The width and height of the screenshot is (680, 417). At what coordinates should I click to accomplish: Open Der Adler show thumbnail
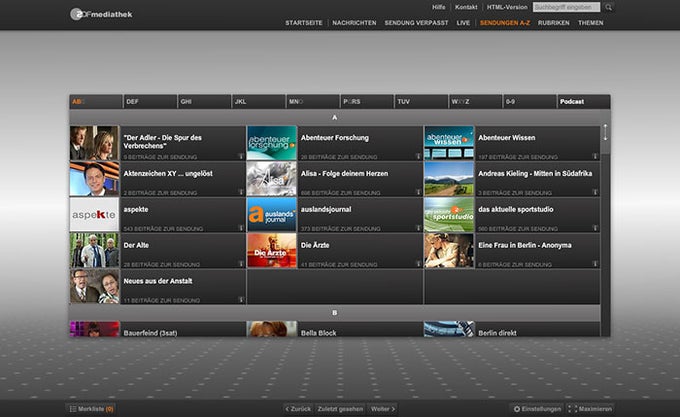(94, 143)
